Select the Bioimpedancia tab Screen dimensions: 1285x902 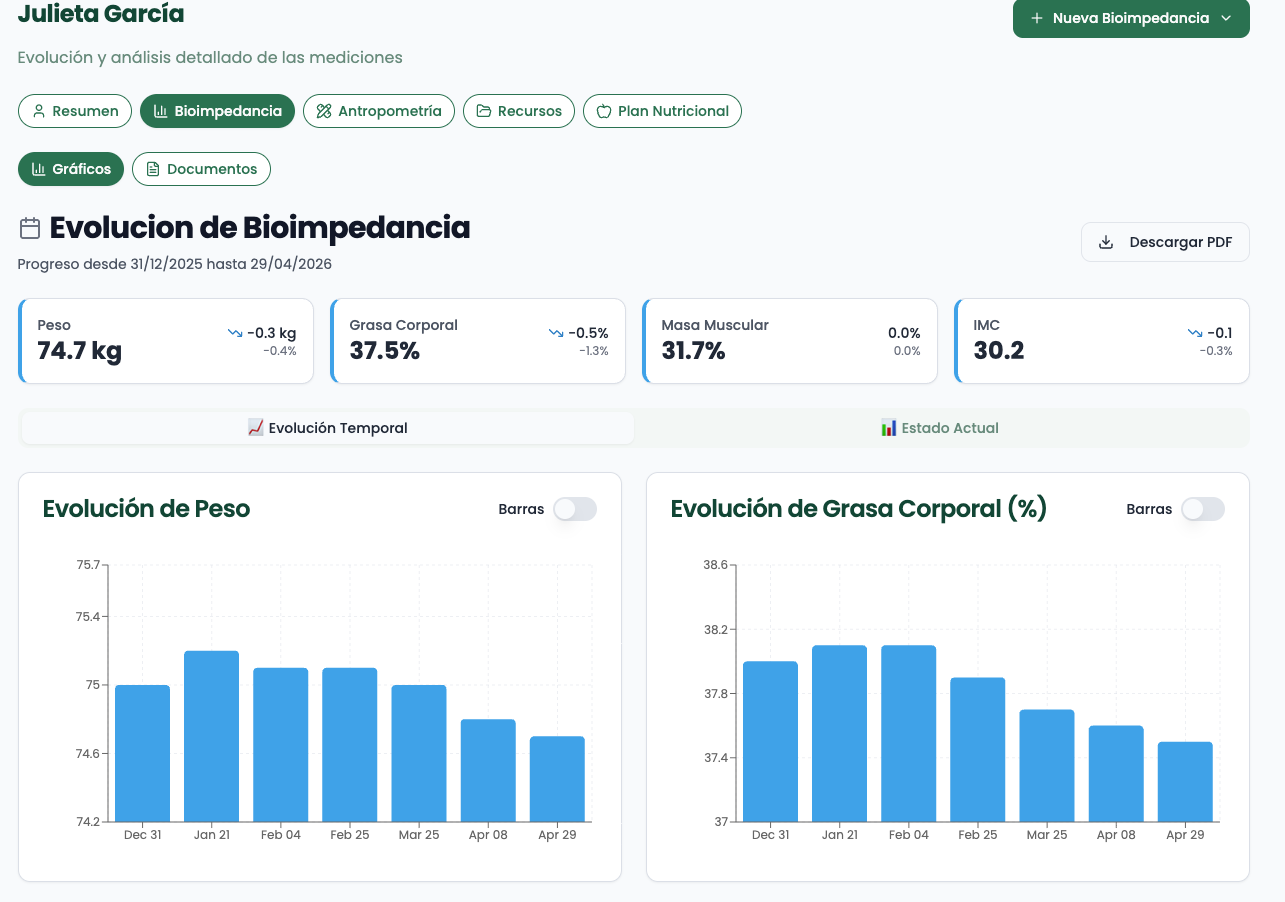point(217,111)
